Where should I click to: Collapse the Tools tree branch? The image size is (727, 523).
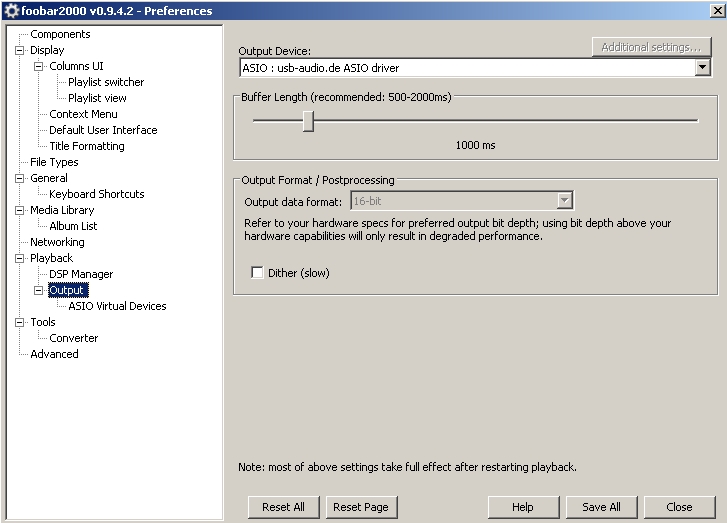point(19,322)
